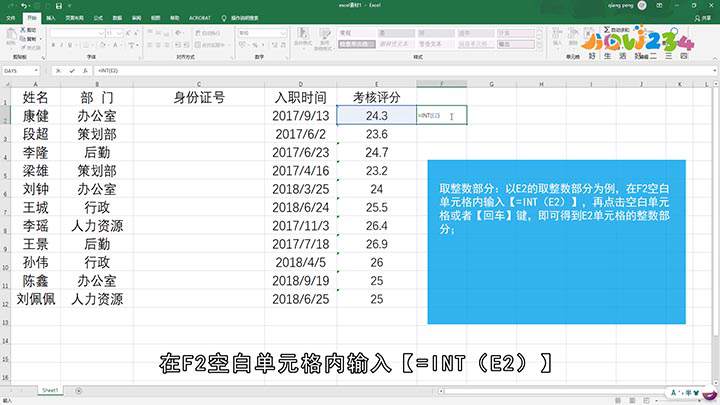The width and height of the screenshot is (720, 405).
Task: Click the cell with date 2018/3/25
Action: (x=301, y=189)
